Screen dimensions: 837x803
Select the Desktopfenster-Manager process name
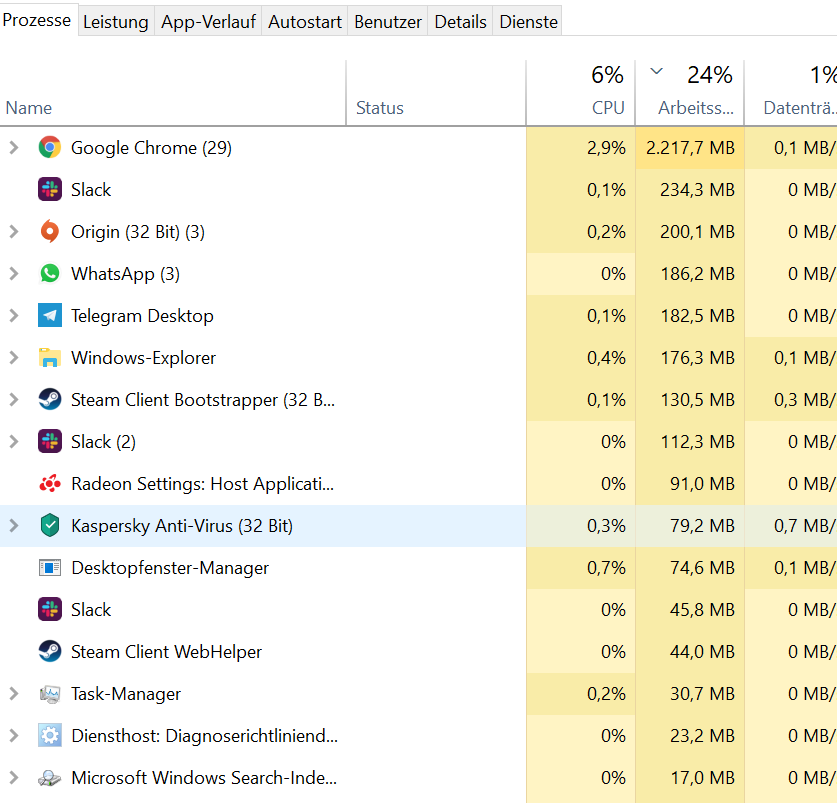pos(170,568)
